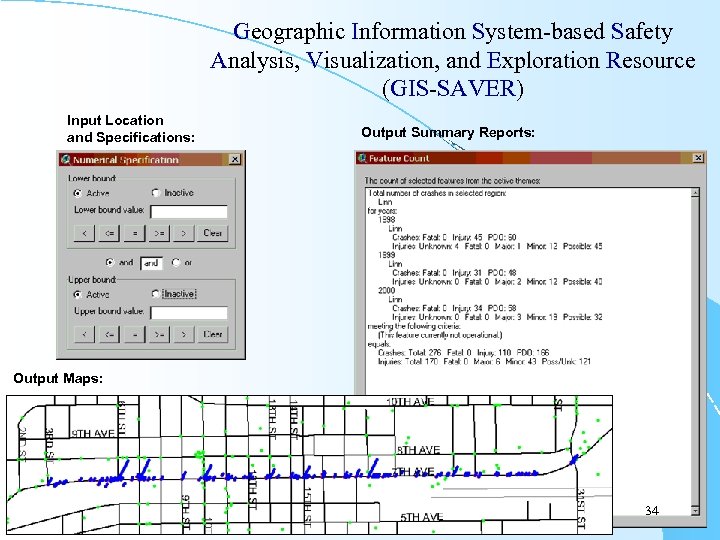Click the Upper bound value input field
This screenshot has width=720, height=540.
[x=189, y=313]
